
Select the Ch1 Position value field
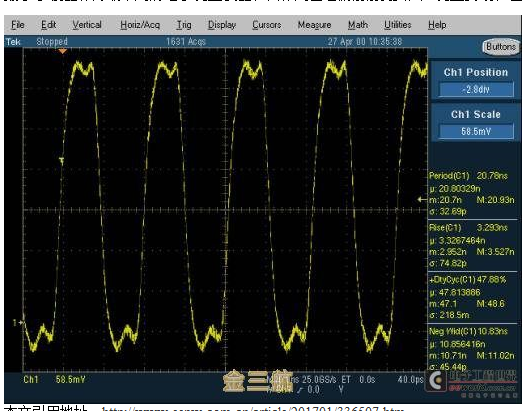point(476,89)
